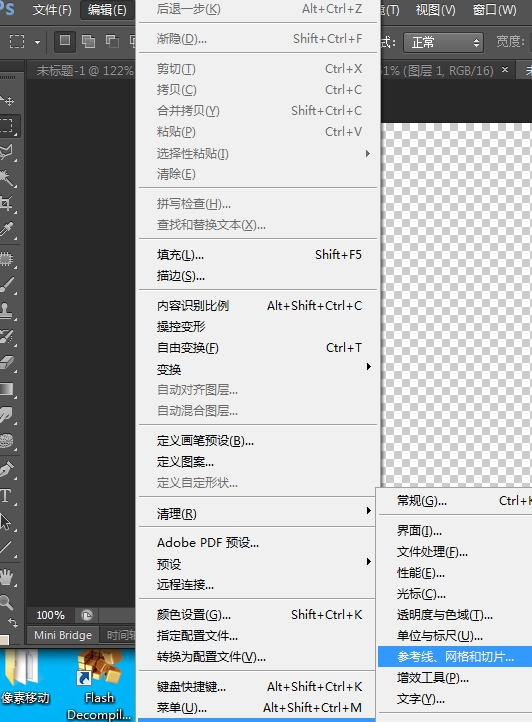Click the status bar icon next to 100%
532x722 pixels.
[x=87, y=615]
